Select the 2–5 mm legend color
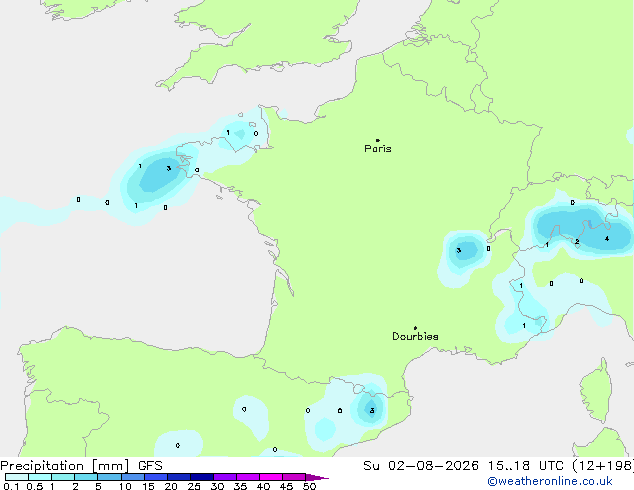 [x=86, y=477]
